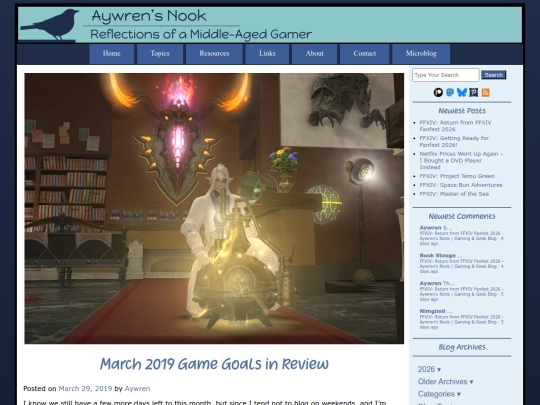The image size is (540, 405).
Task: Open the orange RSS feed icon
Action: click(x=486, y=92)
